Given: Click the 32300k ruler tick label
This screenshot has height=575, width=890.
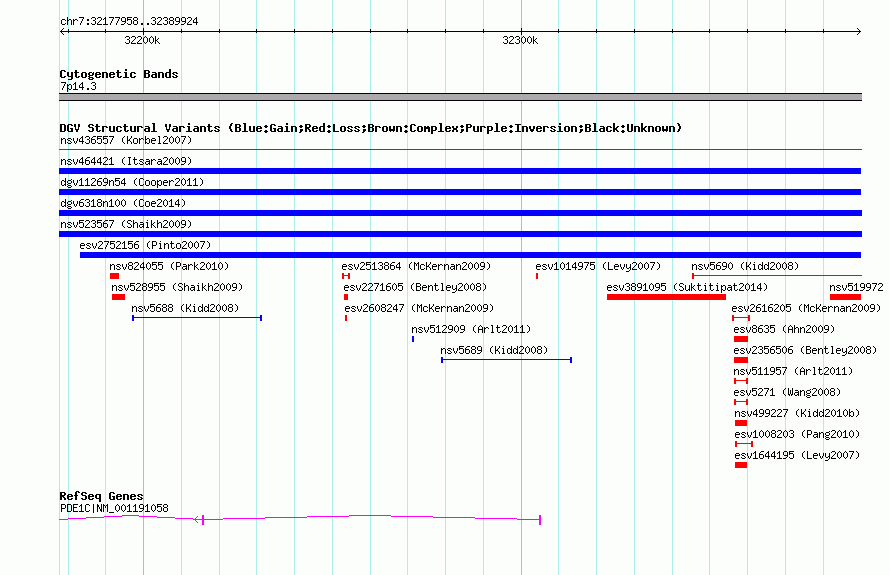Looking at the screenshot, I should [x=520, y=40].
